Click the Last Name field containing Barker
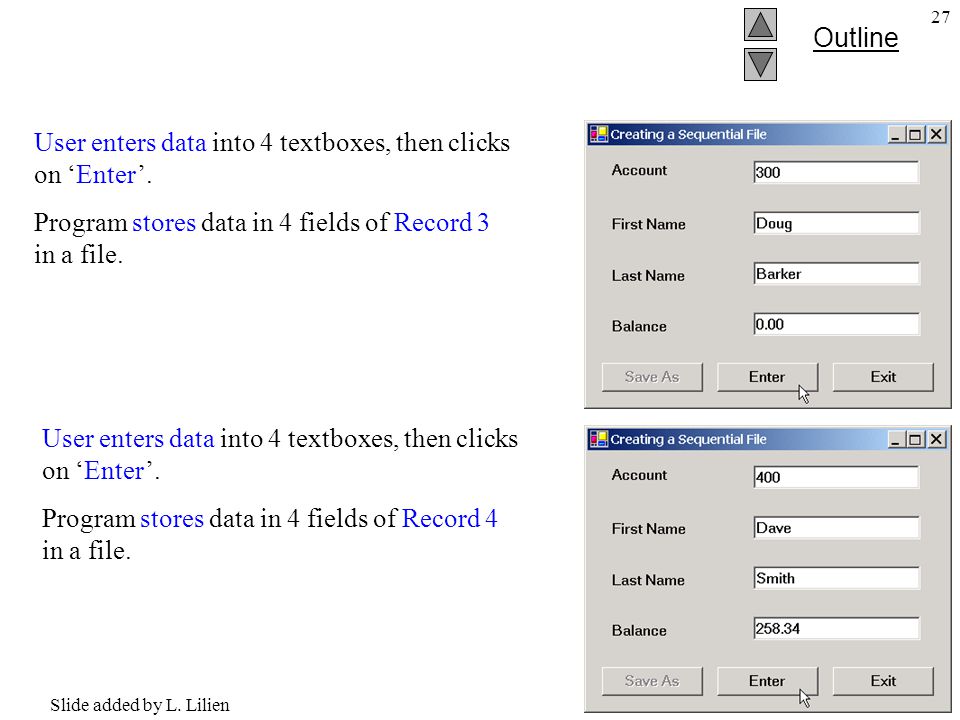 click(836, 274)
